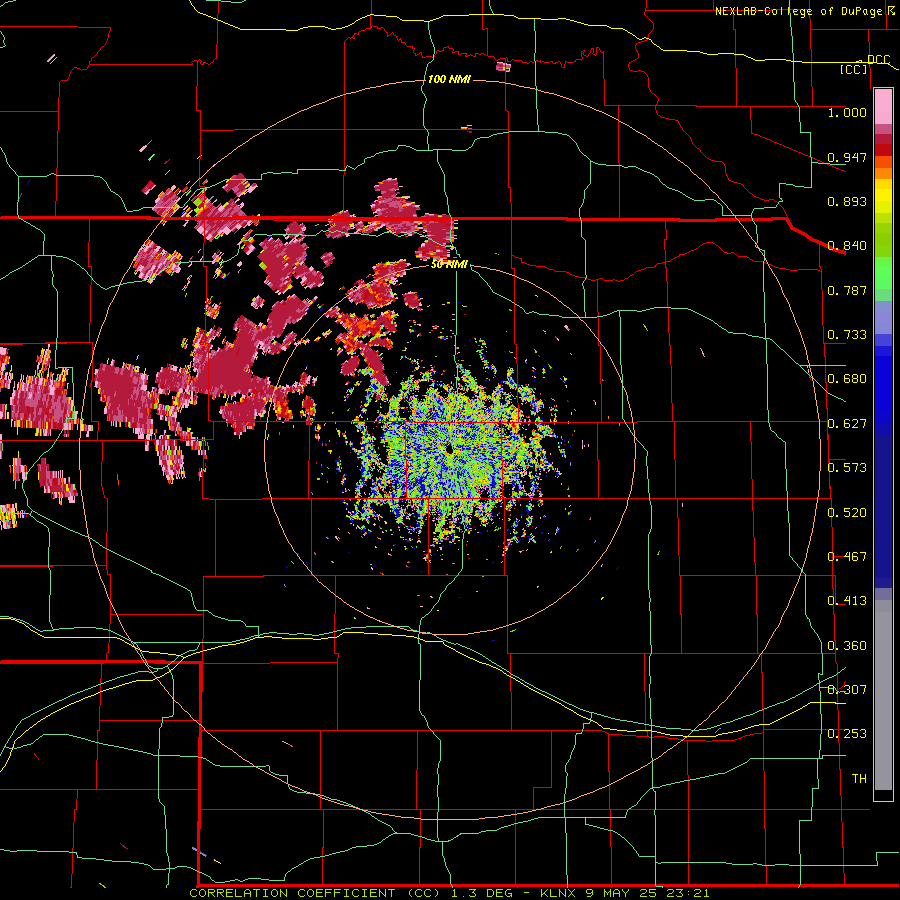Screen dimensions: 900x900
Task: Select the 0.733 scale value
Action: pos(847,335)
